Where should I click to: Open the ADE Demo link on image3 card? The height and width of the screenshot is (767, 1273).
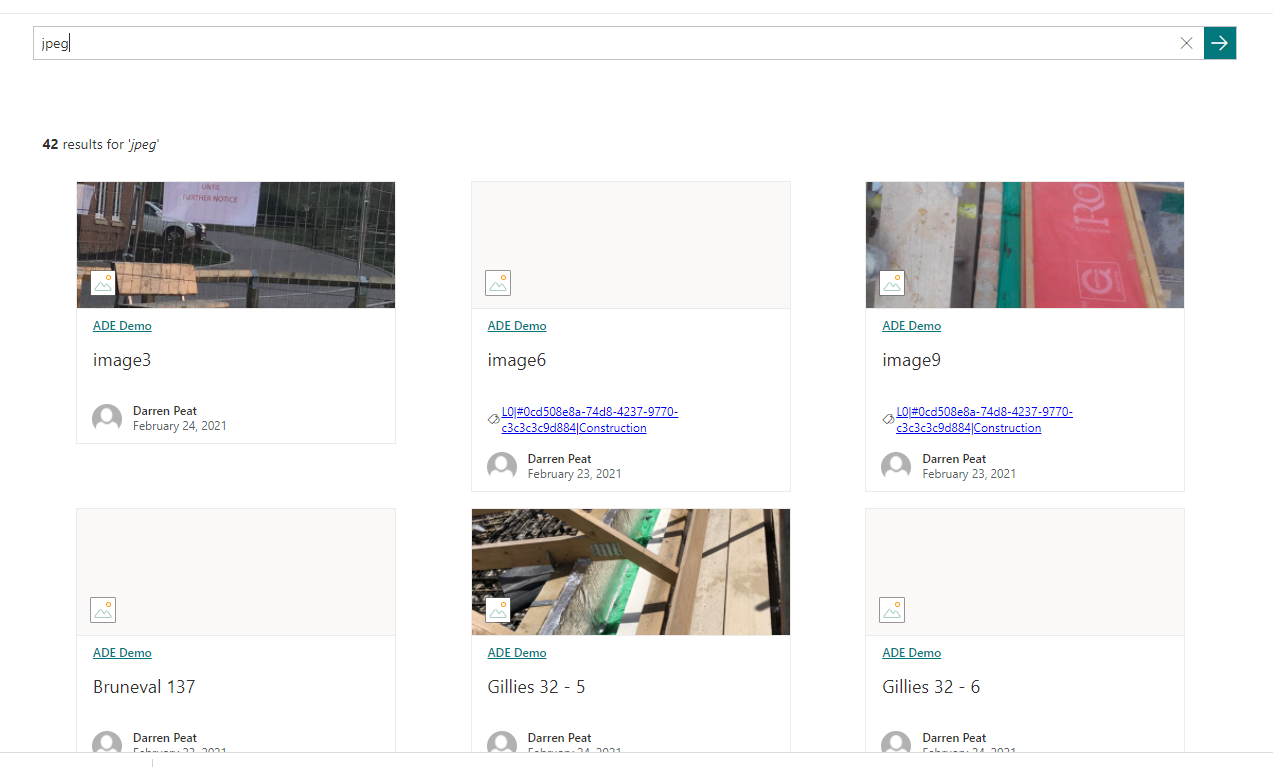tap(122, 326)
